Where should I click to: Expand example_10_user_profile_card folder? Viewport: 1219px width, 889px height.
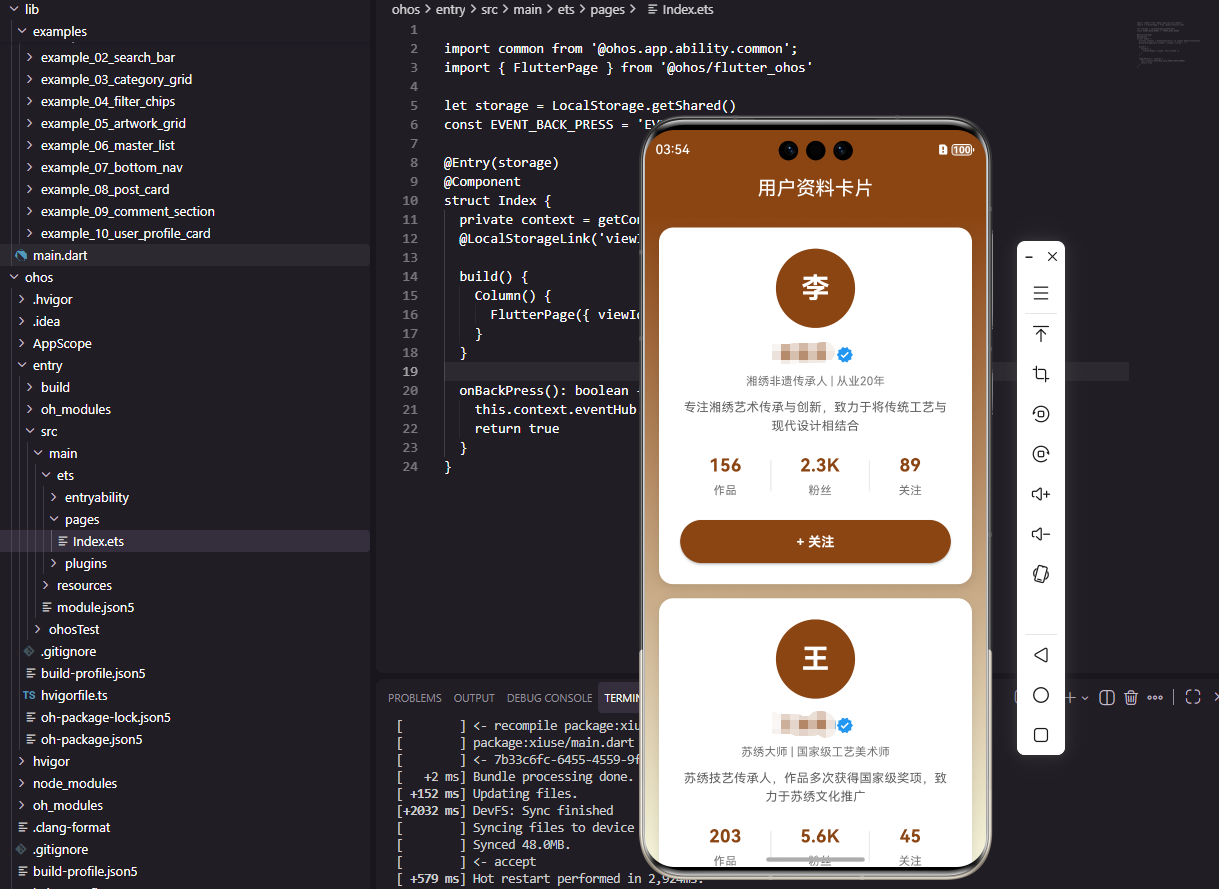click(30, 233)
